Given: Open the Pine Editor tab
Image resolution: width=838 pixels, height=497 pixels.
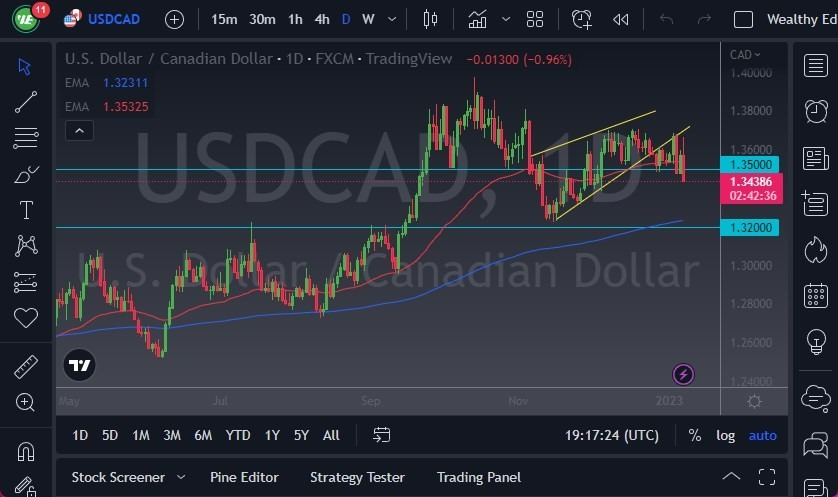Looking at the screenshot, I should point(244,477).
